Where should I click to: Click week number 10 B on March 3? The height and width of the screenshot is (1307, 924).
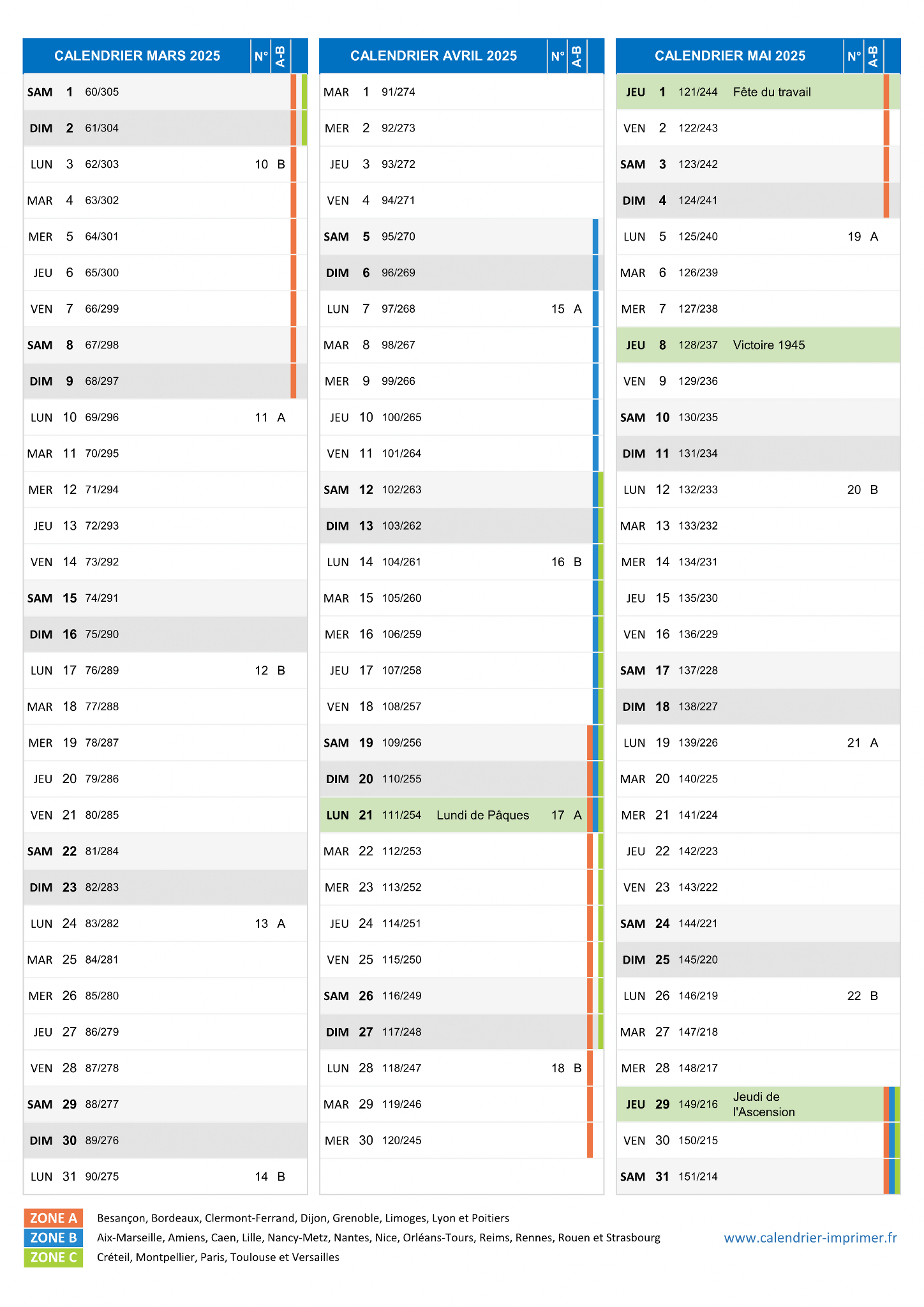(x=270, y=165)
